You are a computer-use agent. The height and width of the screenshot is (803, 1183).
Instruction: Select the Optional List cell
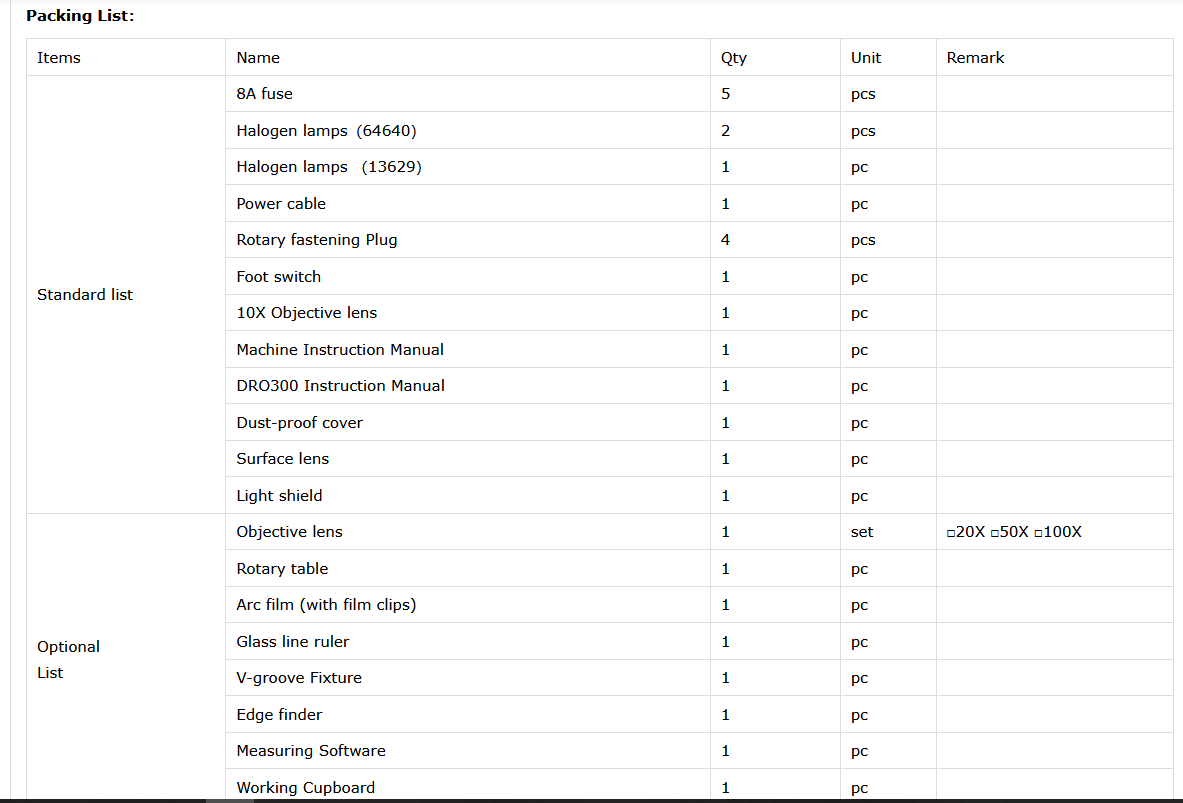click(x=68, y=659)
